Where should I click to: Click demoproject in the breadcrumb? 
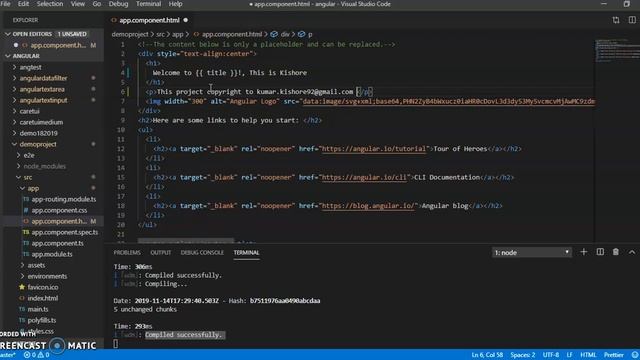click(130, 34)
